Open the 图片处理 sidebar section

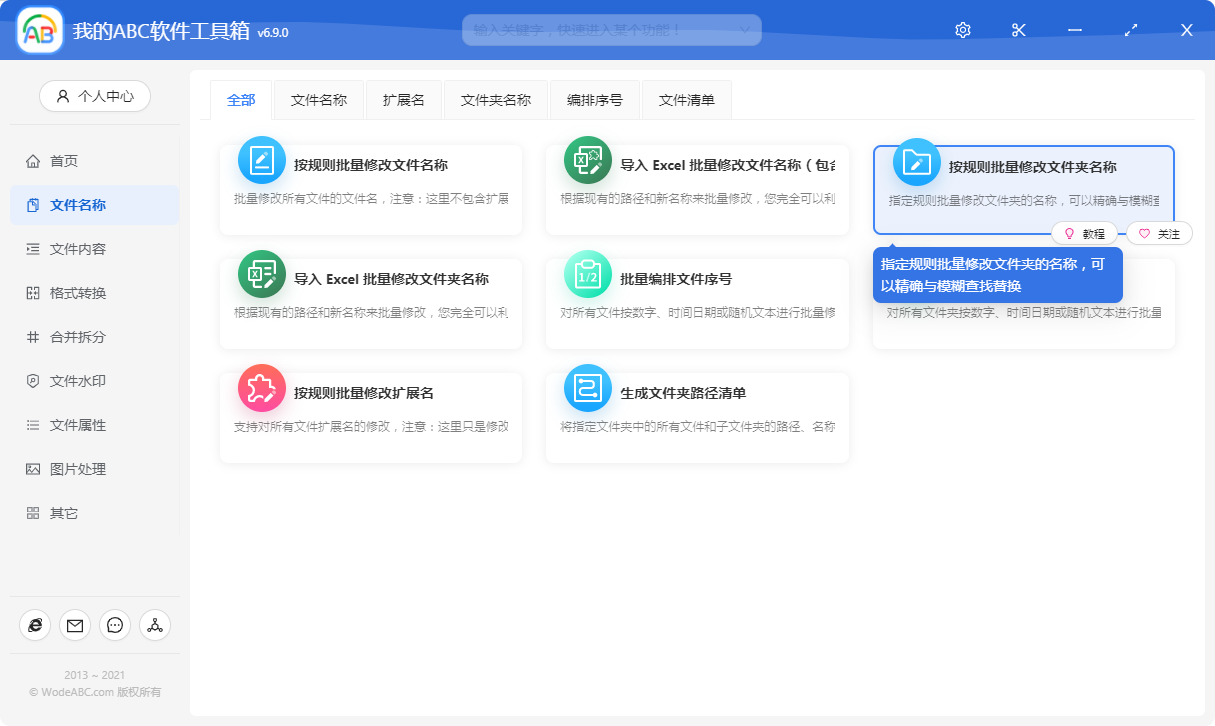tap(65, 468)
